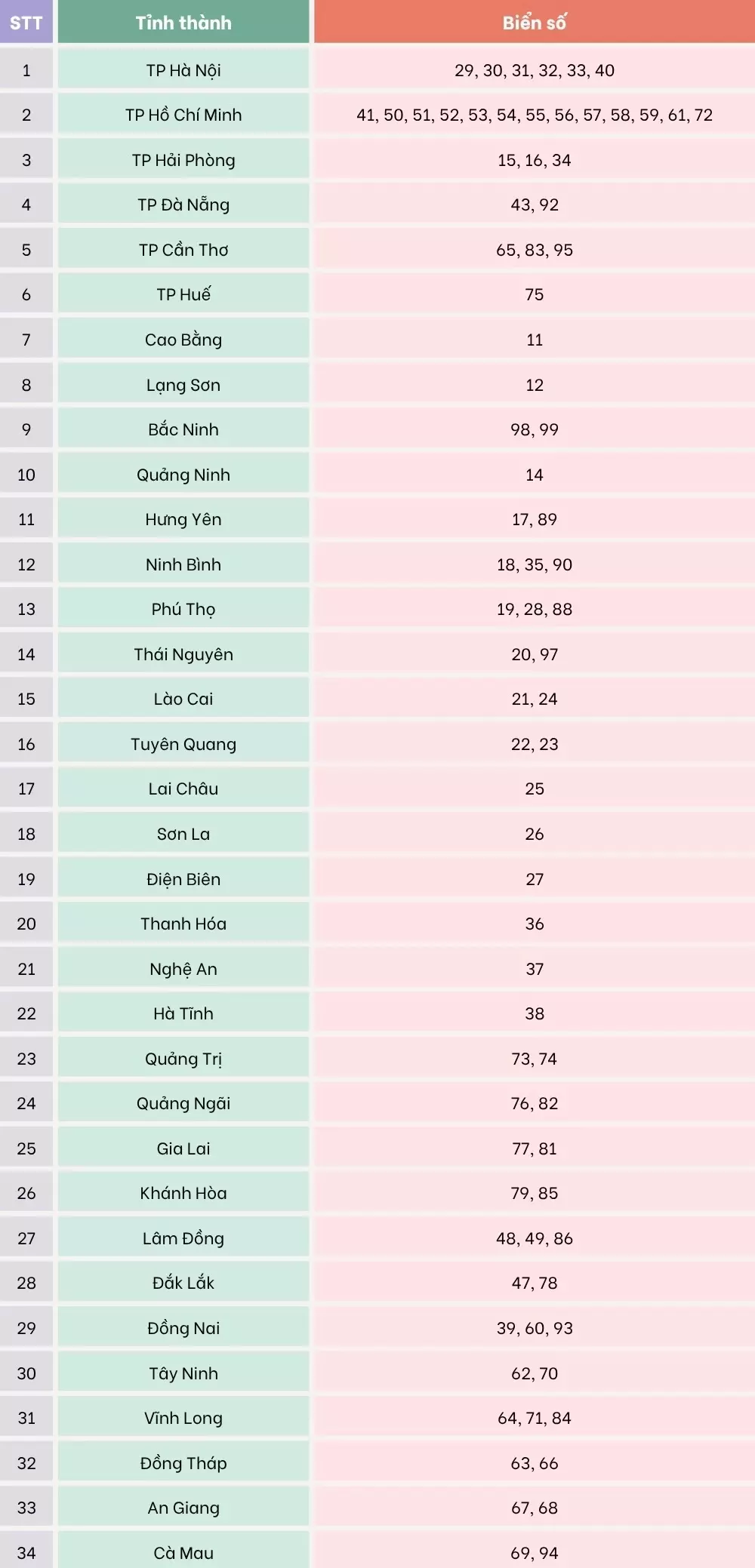
Task: Click the row number 30 cell
Action: pyautogui.click(x=26, y=1373)
